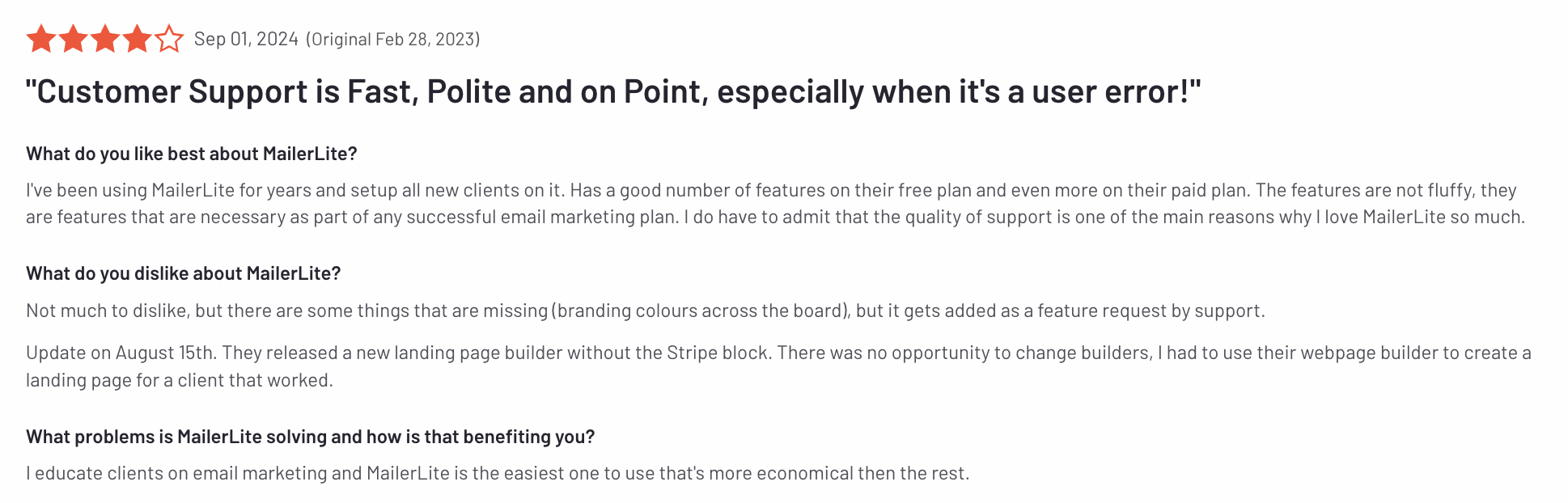Click the Sep 01, 2024 review date
This screenshot has height=503, width=1568.
click(246, 39)
